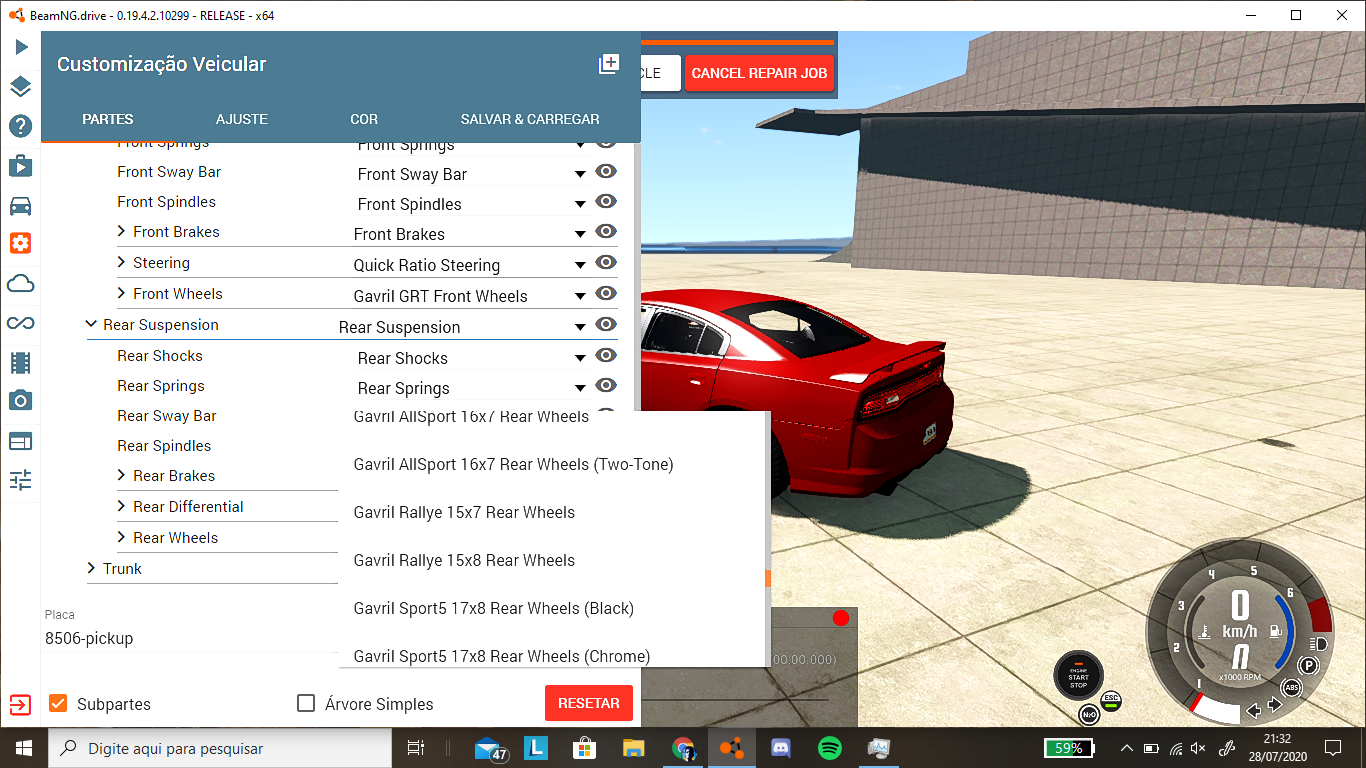Click the parking brake P indicator
Image resolution: width=1366 pixels, height=768 pixels.
click(1308, 665)
